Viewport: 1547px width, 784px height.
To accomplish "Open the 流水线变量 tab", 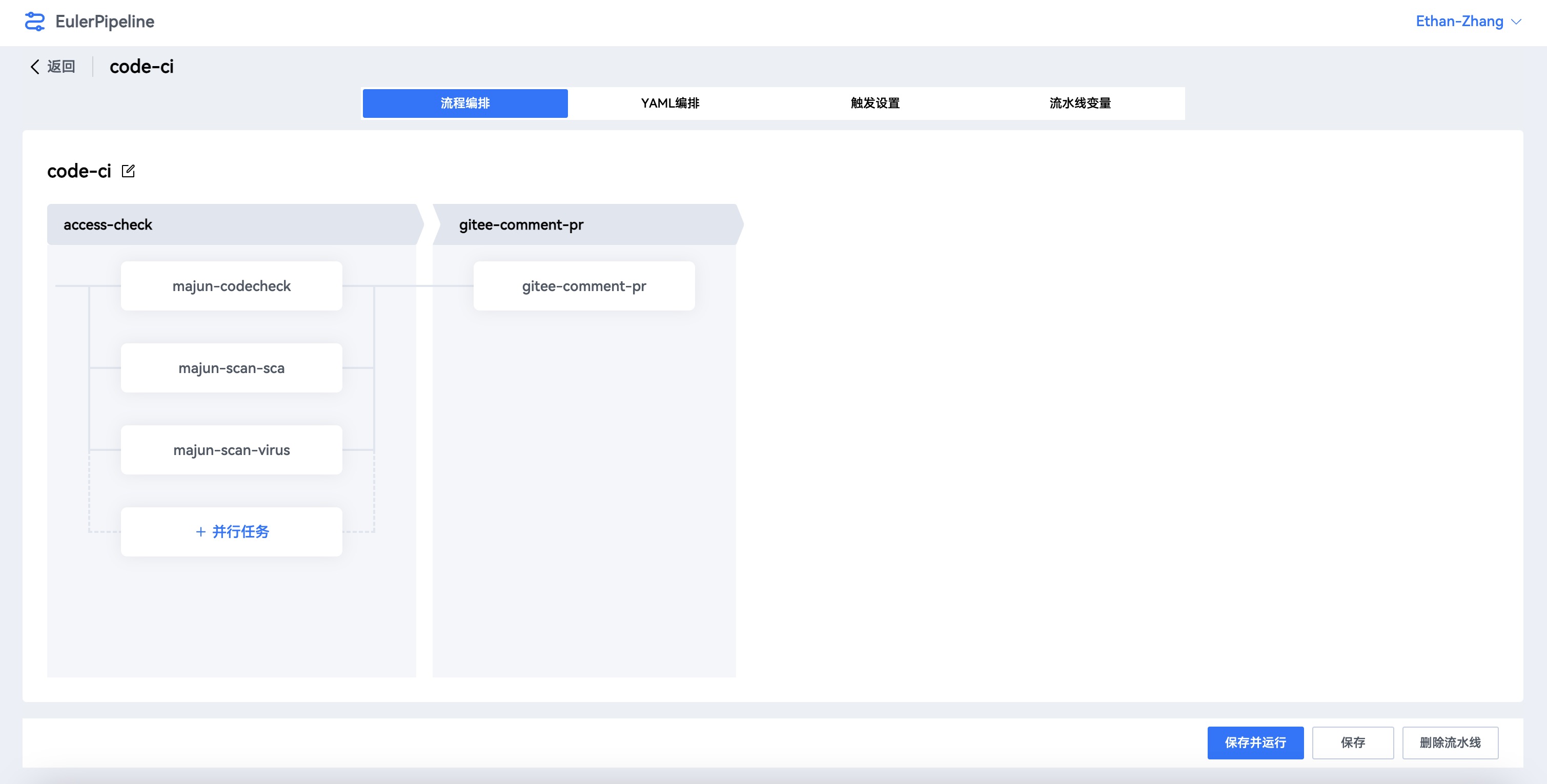I will (1080, 104).
